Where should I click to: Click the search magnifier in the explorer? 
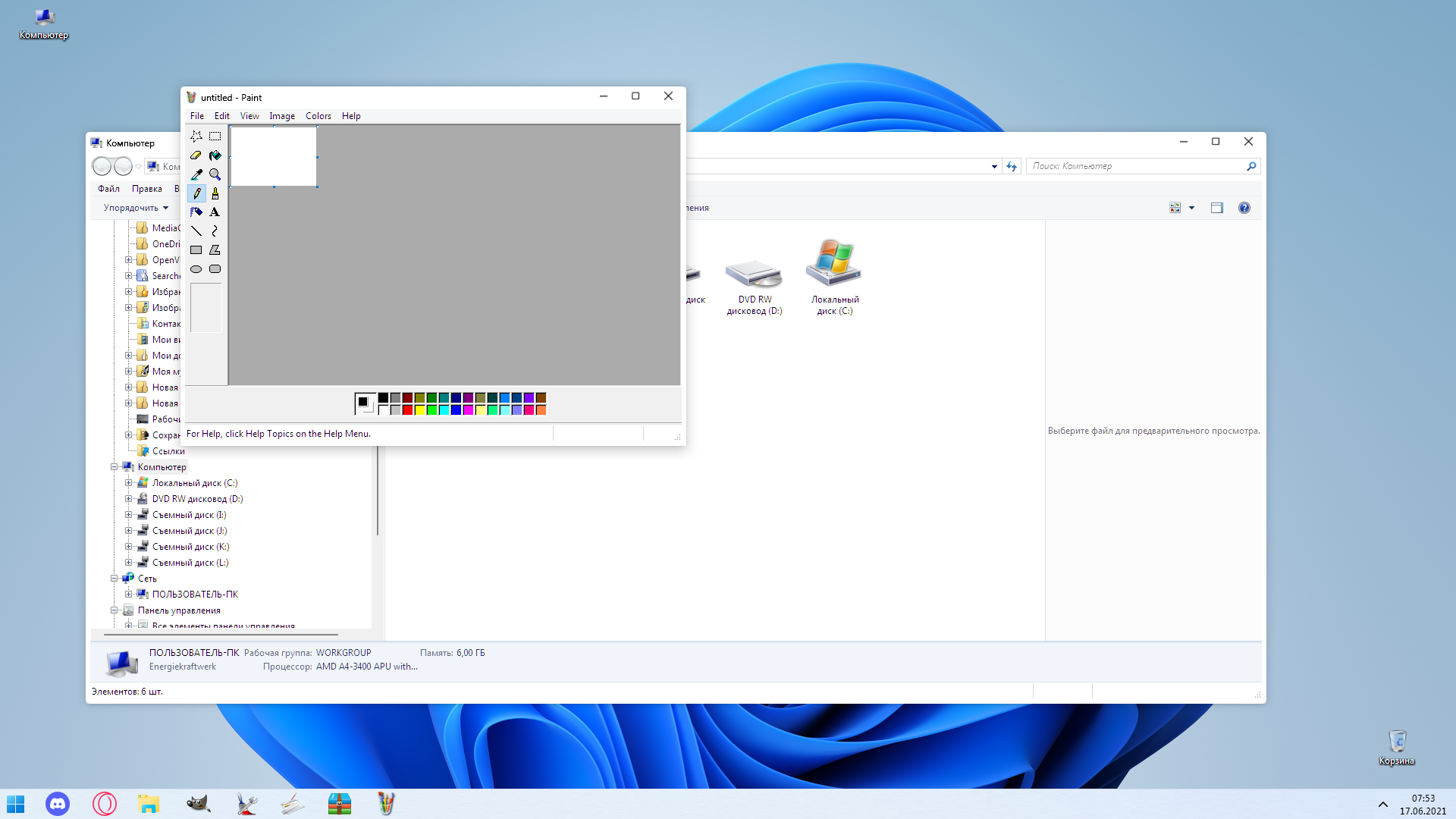tap(1252, 166)
